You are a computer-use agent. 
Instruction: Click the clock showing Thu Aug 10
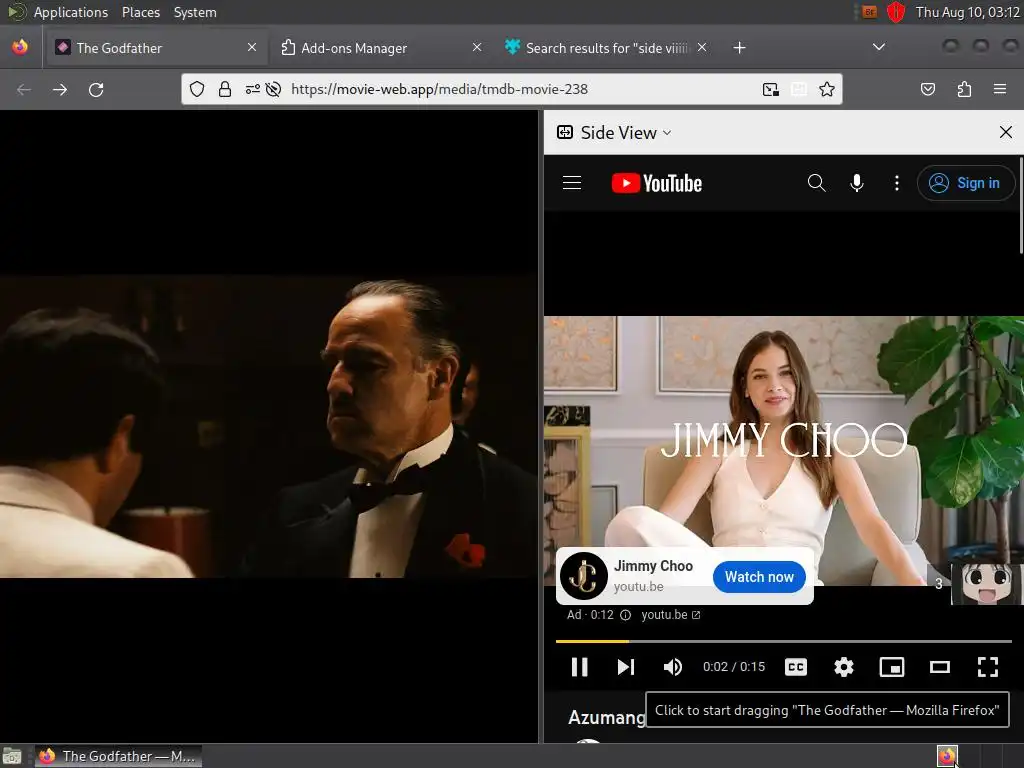pos(967,12)
